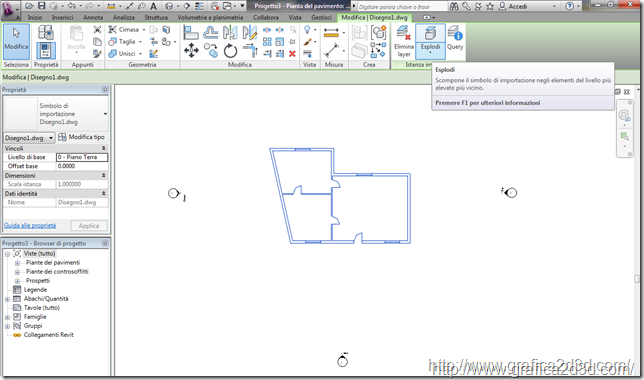Image resolution: width=644 pixels, height=380 pixels.
Task: Switch to the Annota ribbon tab
Action: tap(93, 17)
